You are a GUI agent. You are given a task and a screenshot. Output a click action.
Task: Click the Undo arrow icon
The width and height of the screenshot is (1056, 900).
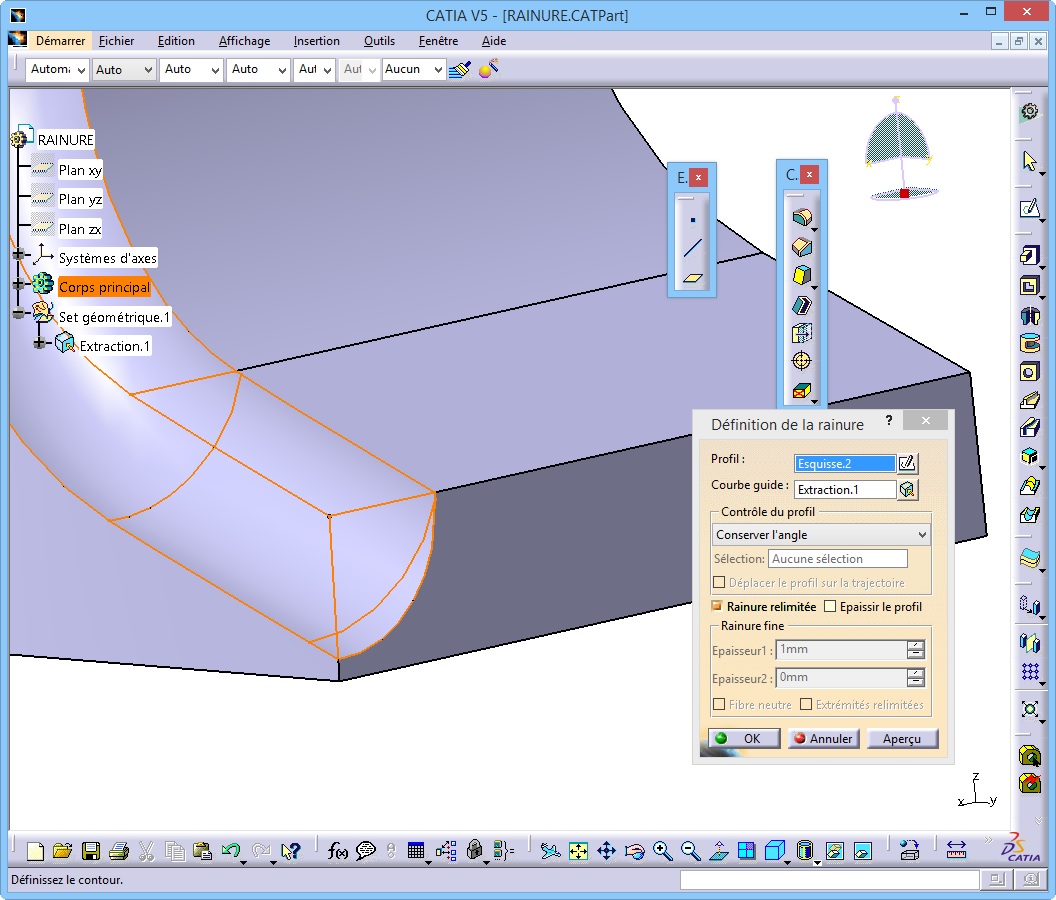[230, 851]
